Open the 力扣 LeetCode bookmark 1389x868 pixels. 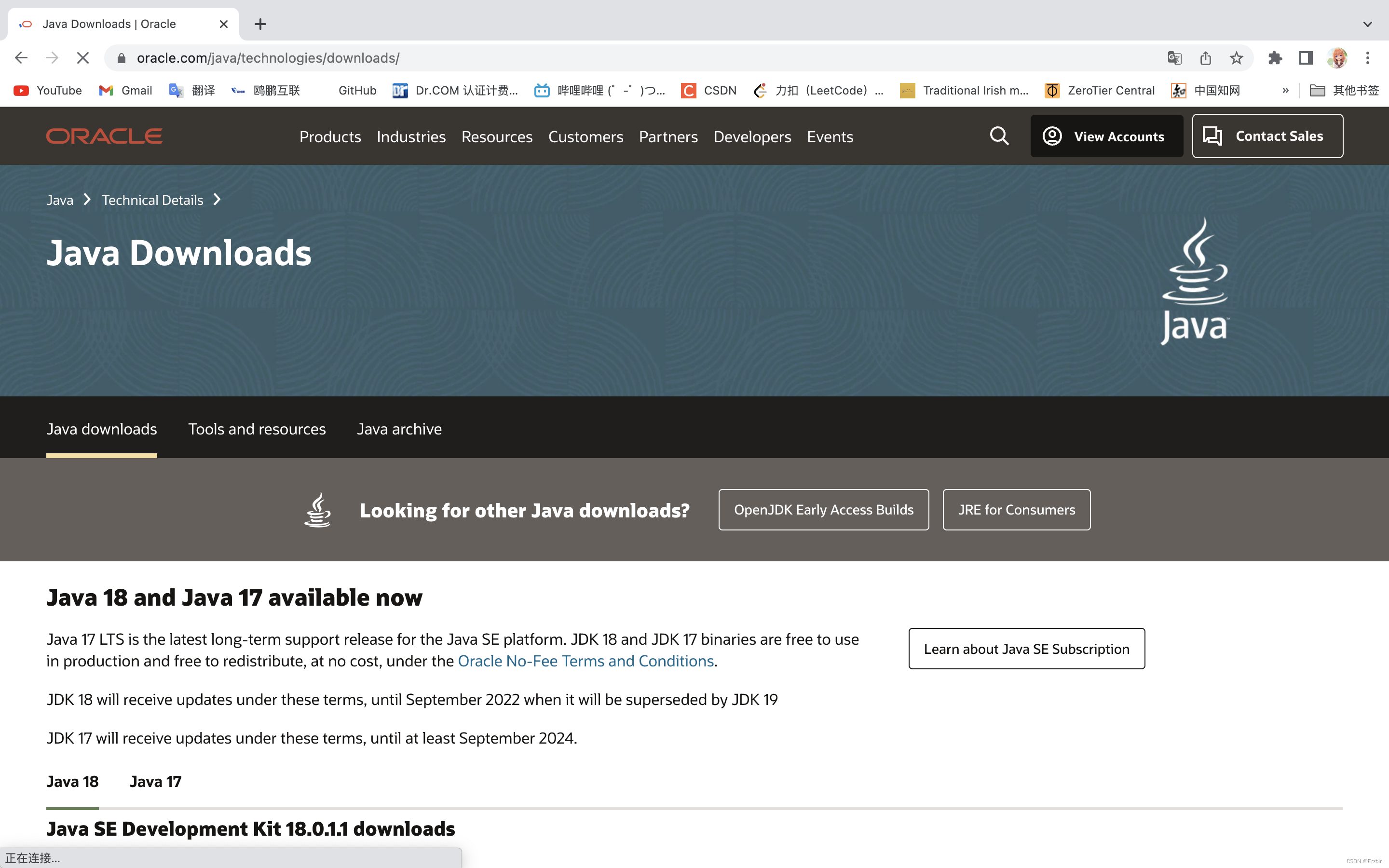coord(818,90)
